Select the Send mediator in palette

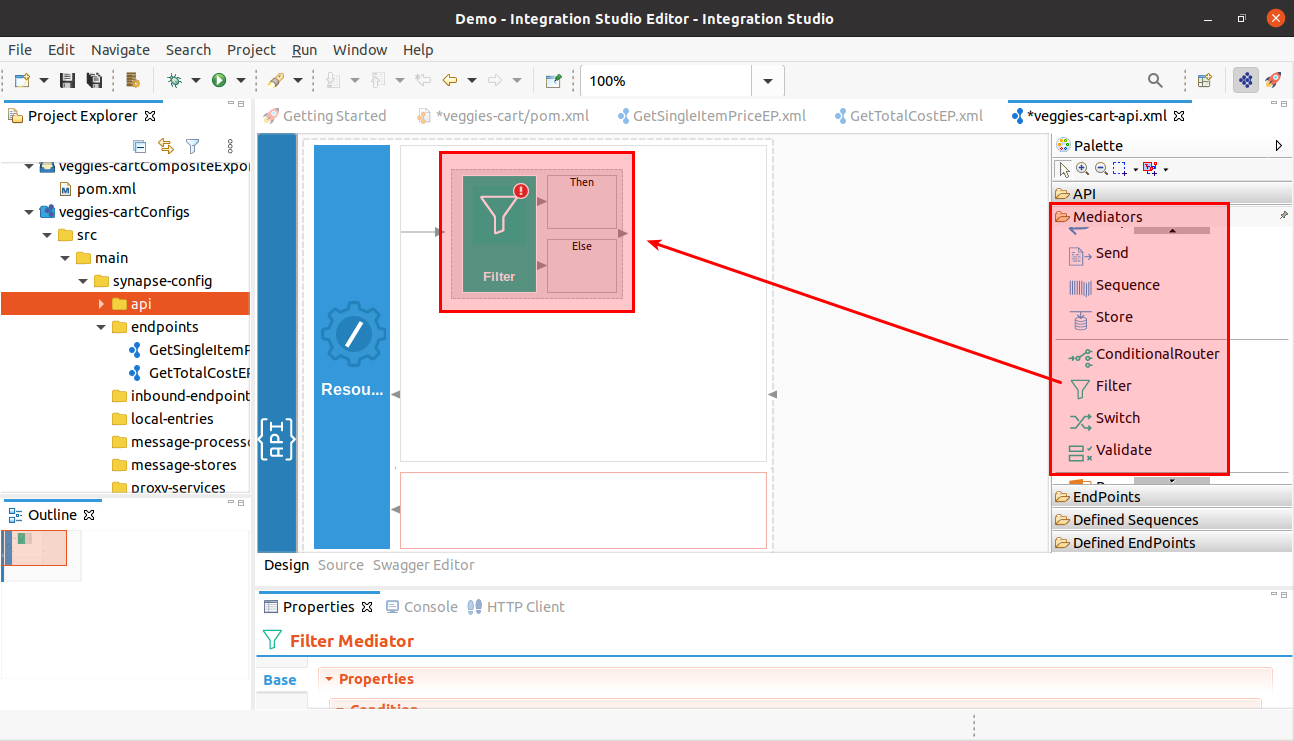[x=1099, y=254]
